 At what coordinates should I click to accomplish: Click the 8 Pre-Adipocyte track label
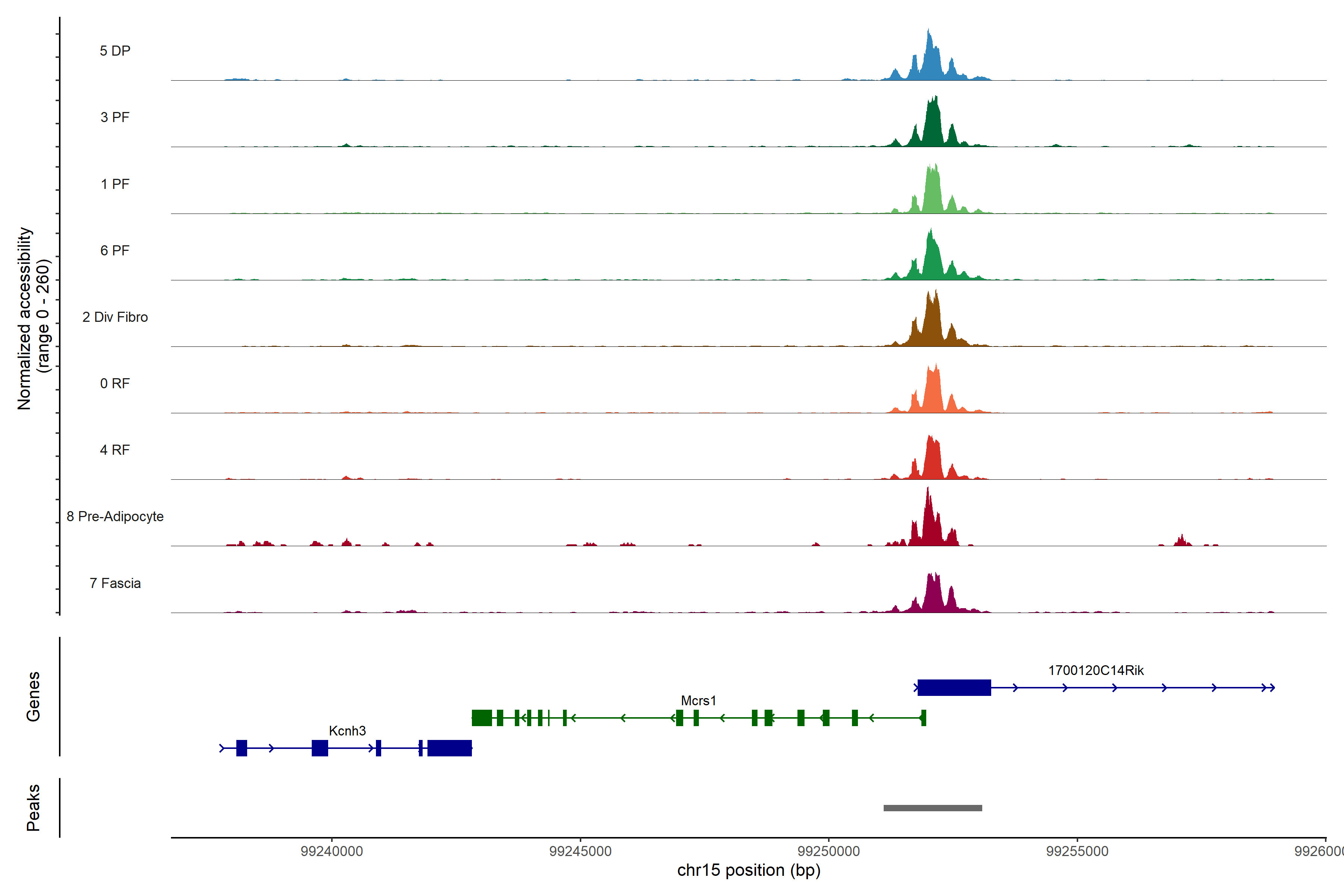pyautogui.click(x=115, y=516)
